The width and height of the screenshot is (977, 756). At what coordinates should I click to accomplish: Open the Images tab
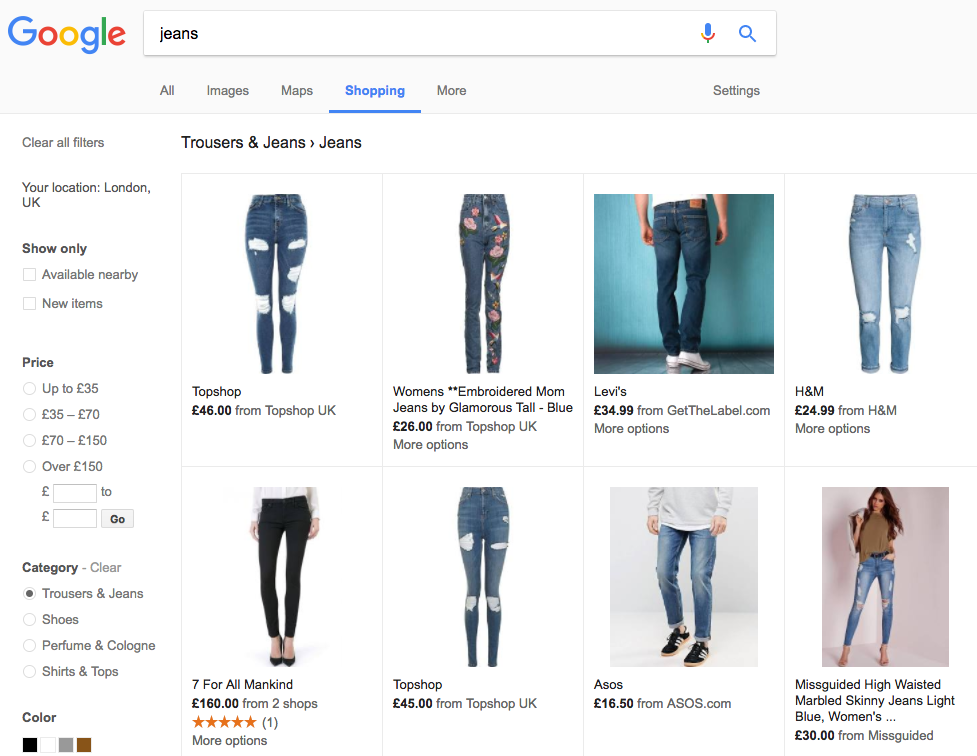tap(227, 90)
